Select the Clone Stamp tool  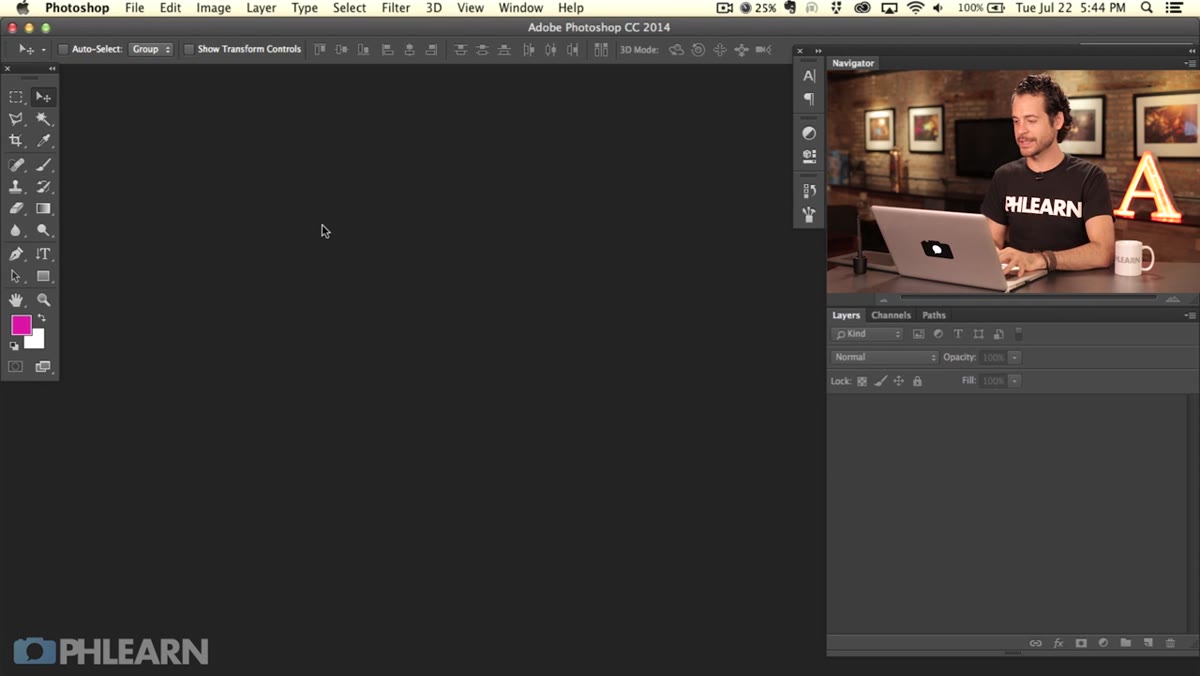click(16, 187)
